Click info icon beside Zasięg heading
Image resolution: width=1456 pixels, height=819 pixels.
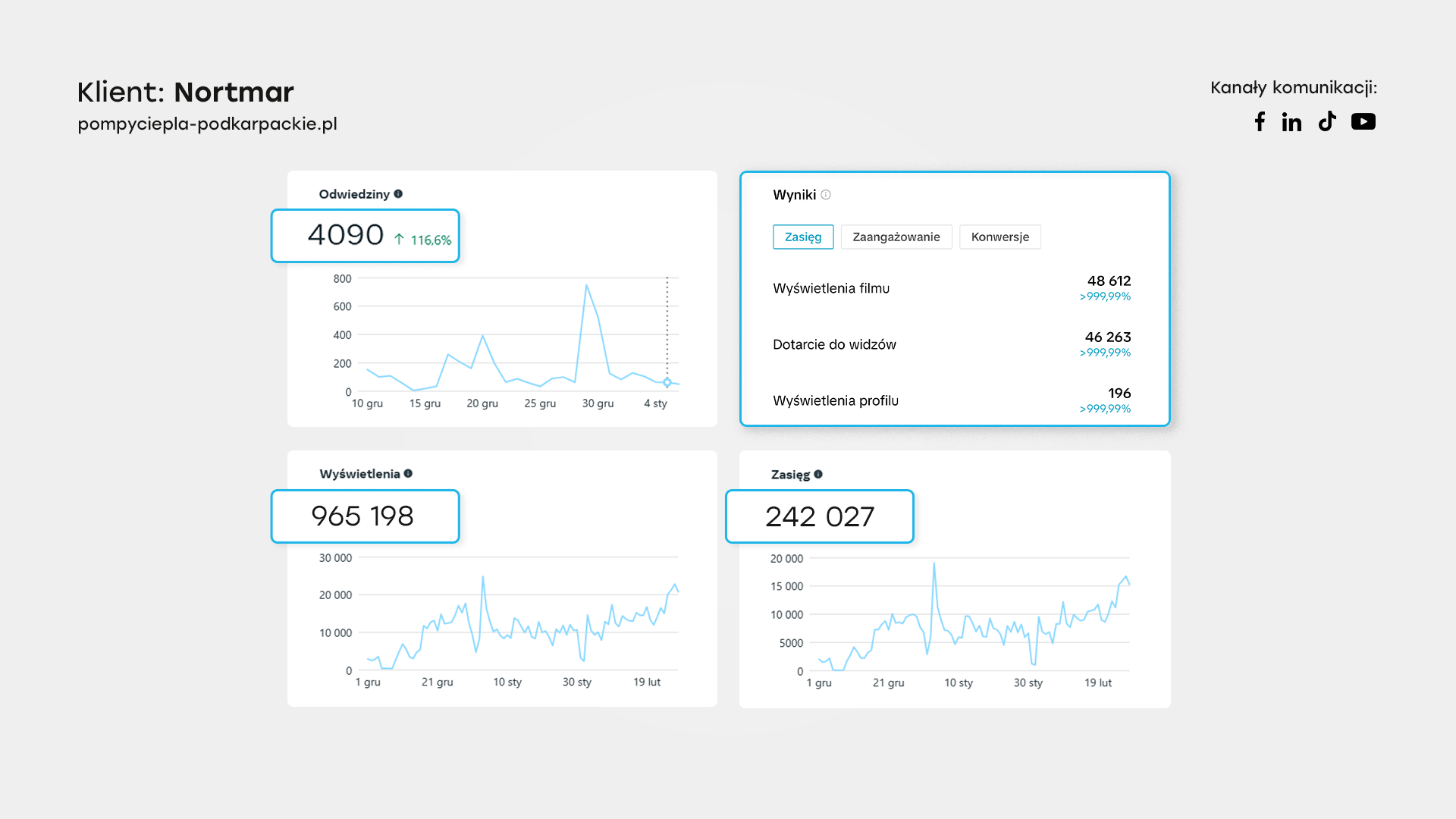(x=818, y=475)
